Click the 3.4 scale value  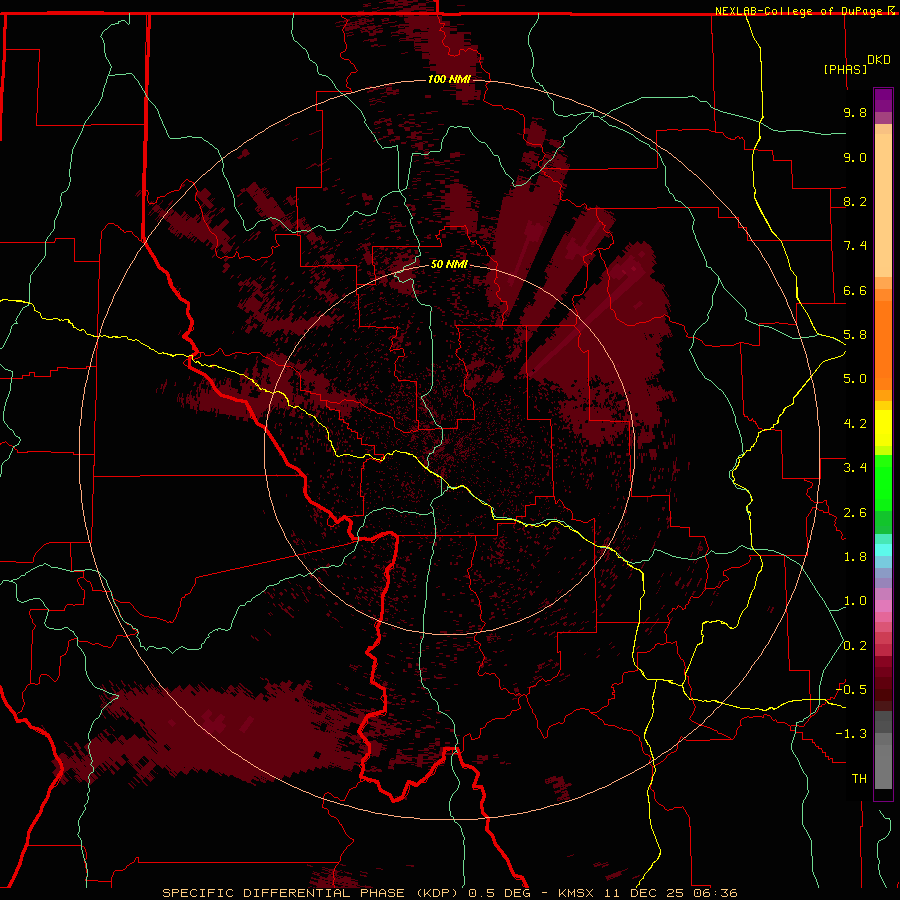tap(855, 468)
